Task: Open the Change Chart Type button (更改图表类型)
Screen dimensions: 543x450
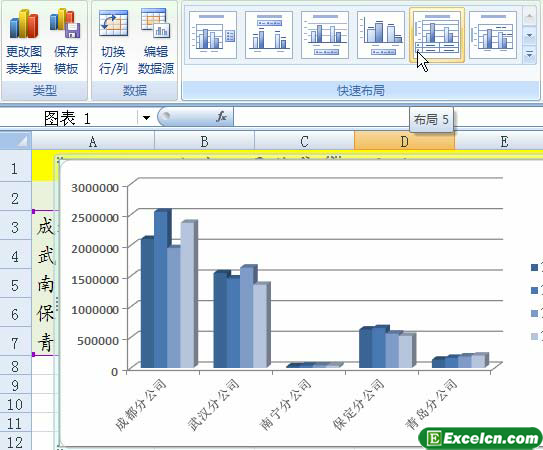Action: [x=24, y=42]
